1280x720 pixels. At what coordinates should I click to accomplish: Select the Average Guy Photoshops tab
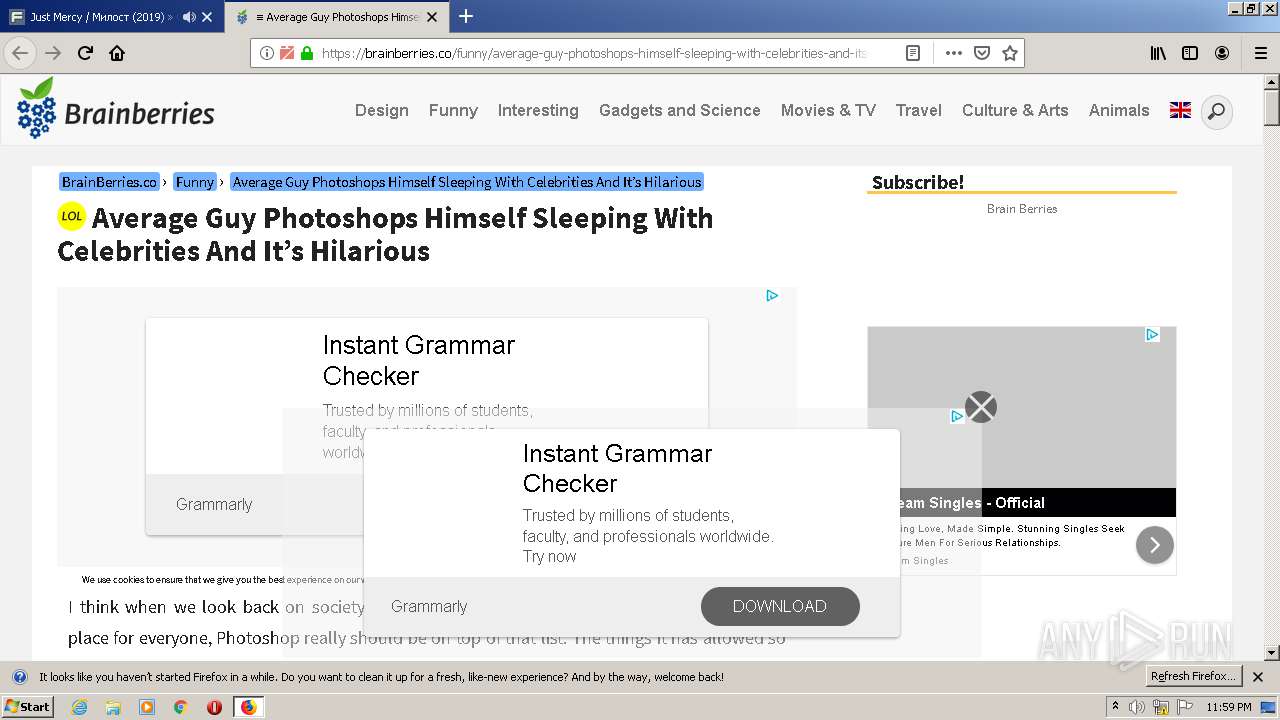[x=337, y=17]
